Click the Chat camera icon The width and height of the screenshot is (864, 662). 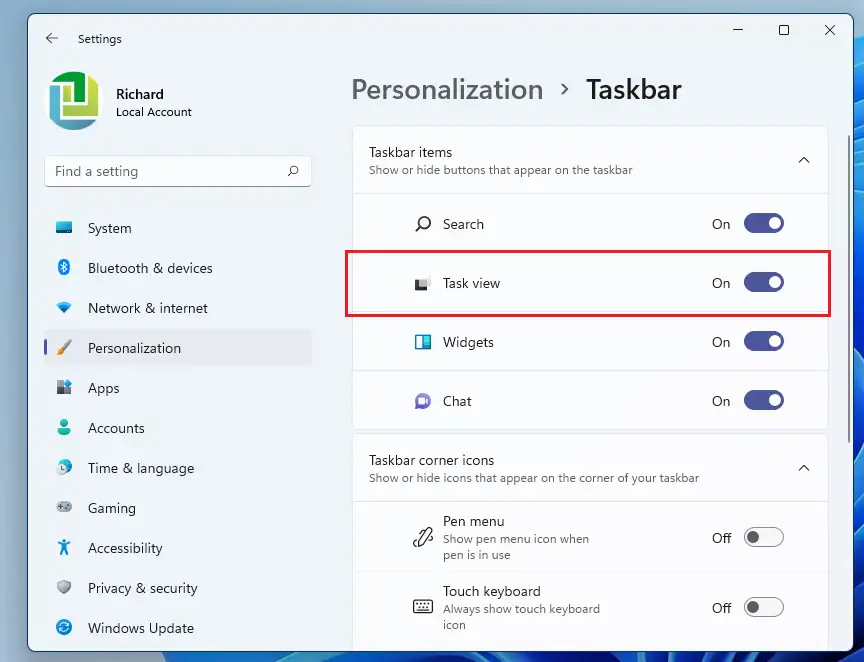[x=423, y=401]
